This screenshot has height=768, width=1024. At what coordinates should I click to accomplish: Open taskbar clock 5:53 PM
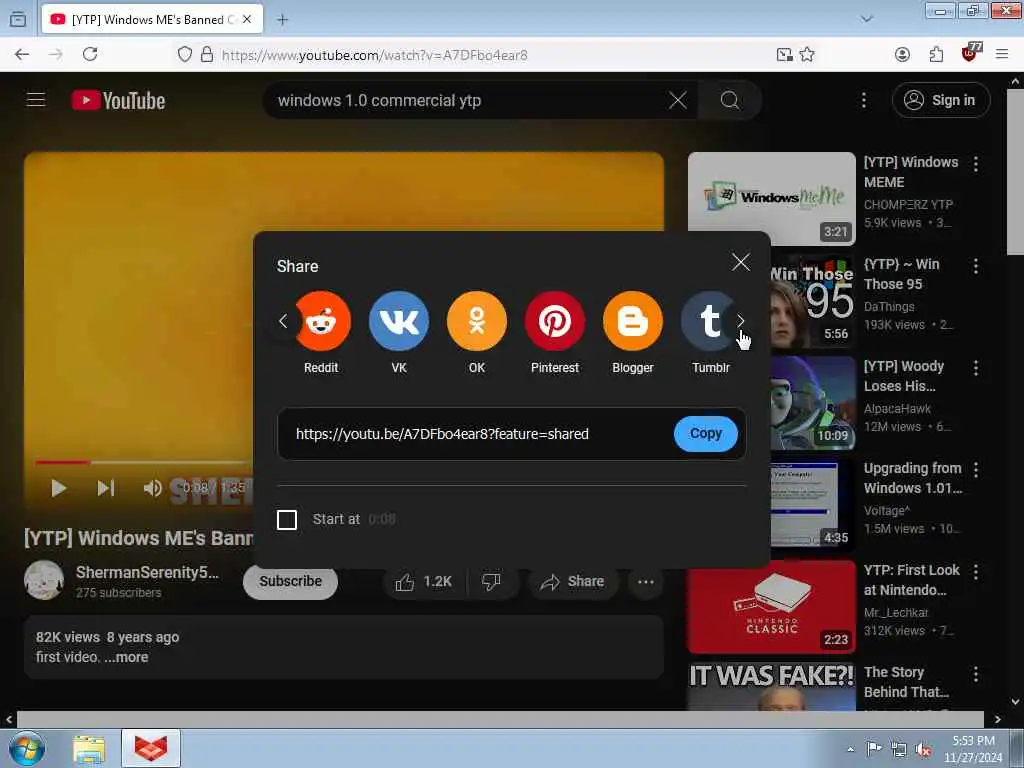[973, 749]
